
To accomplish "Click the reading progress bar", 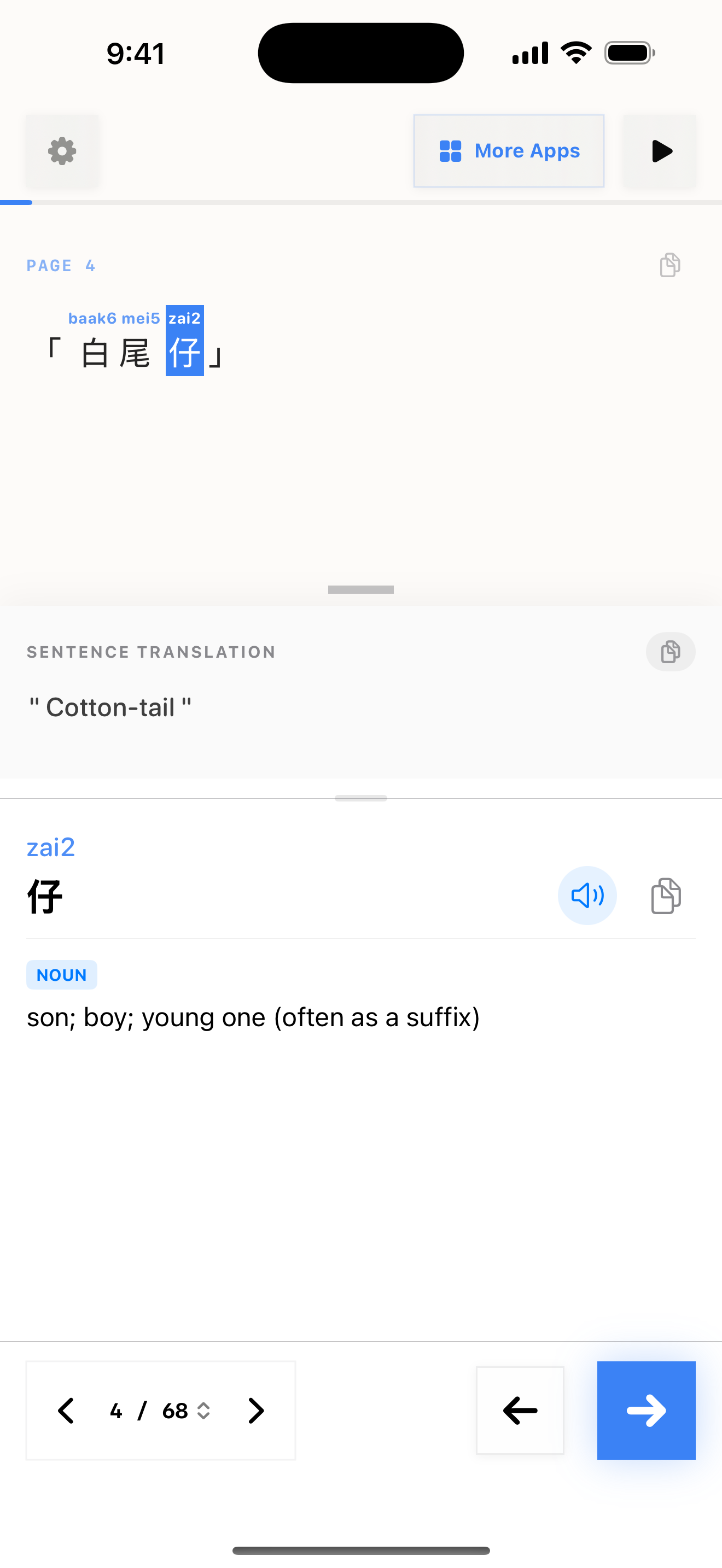I will click(x=361, y=202).
